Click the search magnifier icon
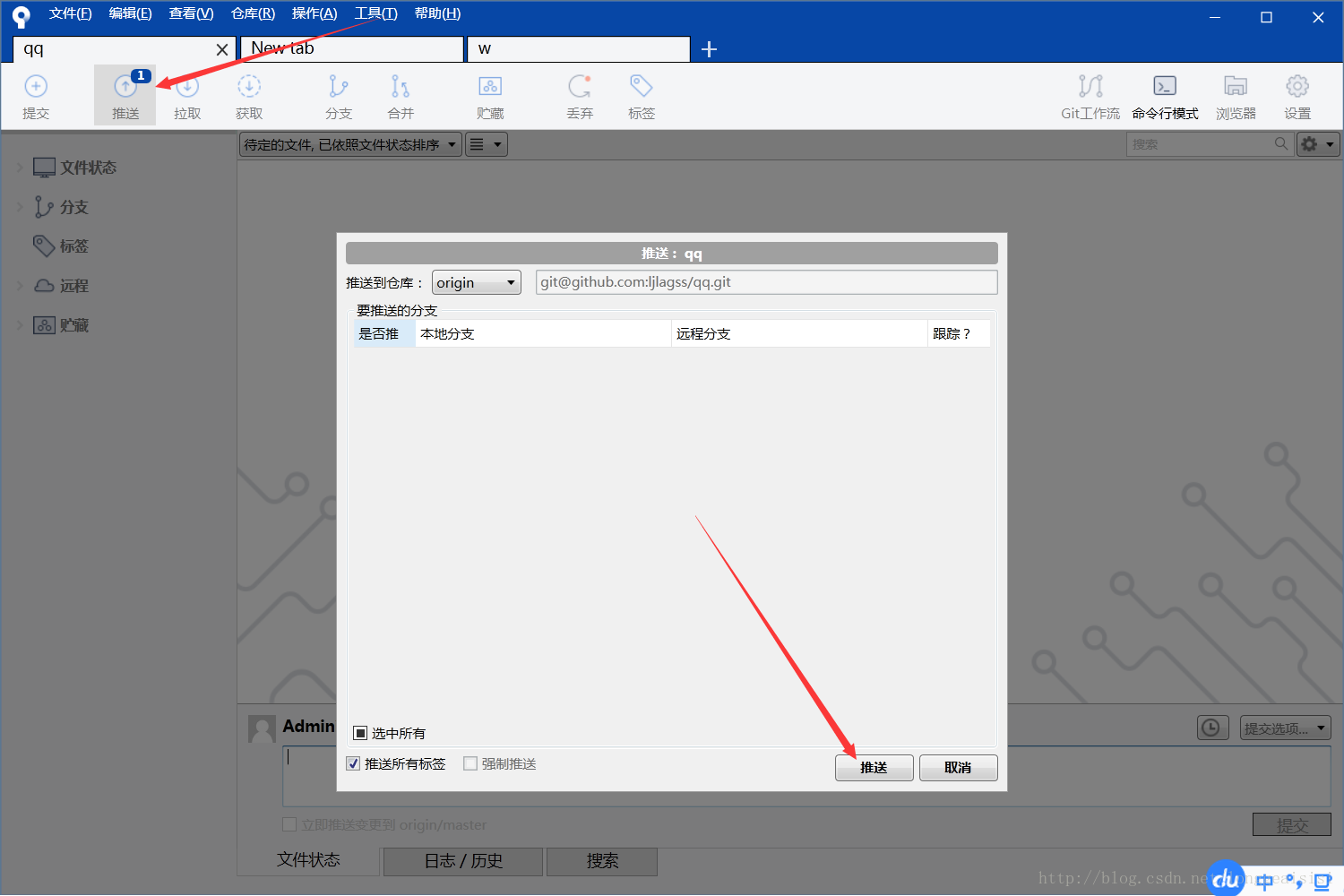1344x896 pixels. pos(1281,143)
